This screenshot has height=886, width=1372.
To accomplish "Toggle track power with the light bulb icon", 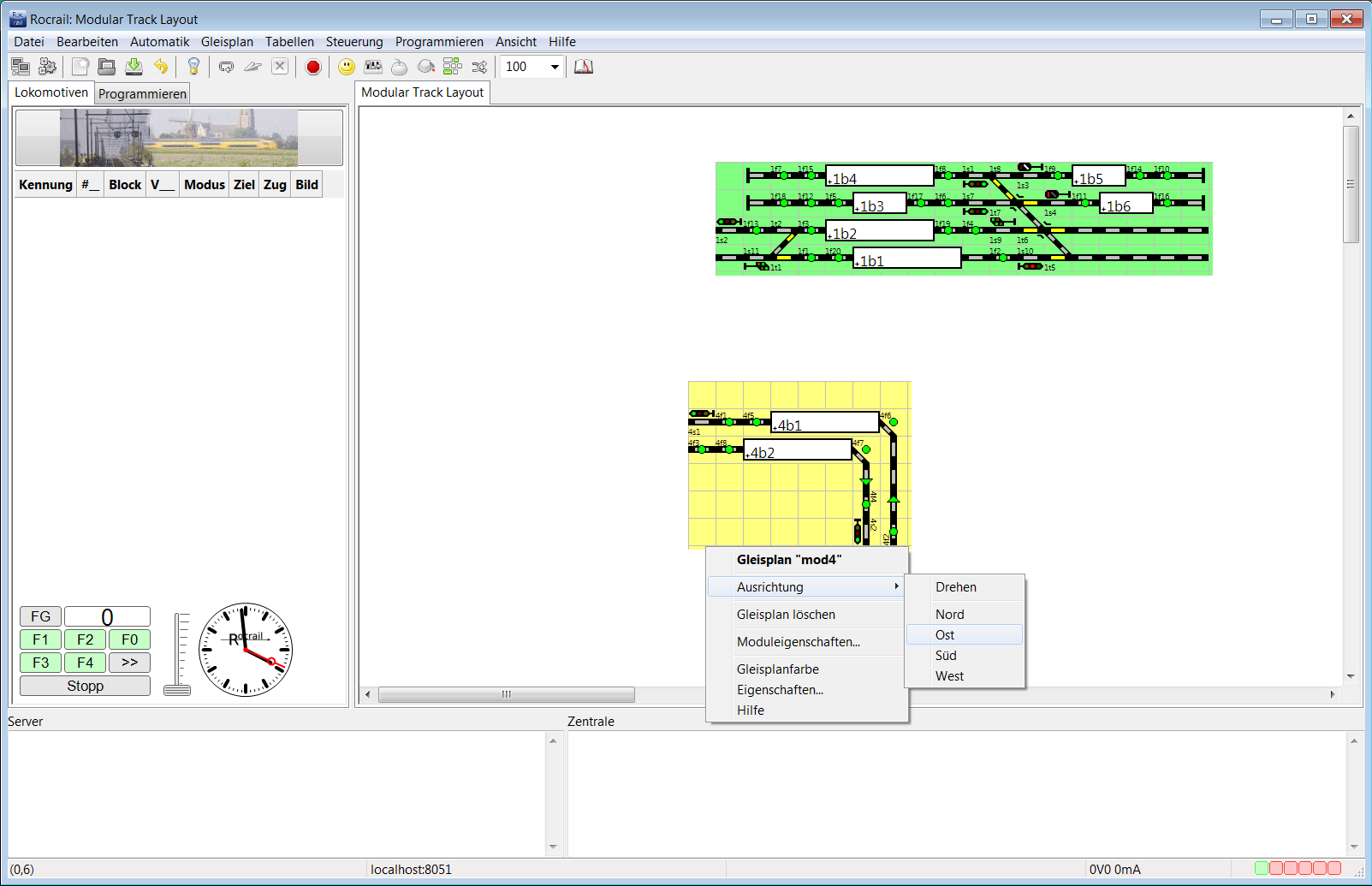I will (x=193, y=67).
